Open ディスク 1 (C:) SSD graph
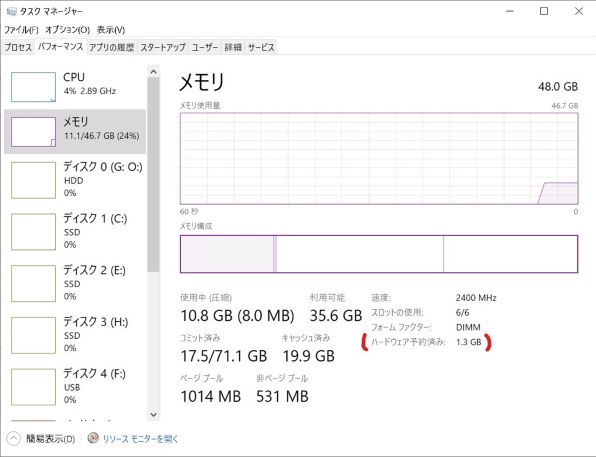The width and height of the screenshot is (596, 457). tap(75, 232)
